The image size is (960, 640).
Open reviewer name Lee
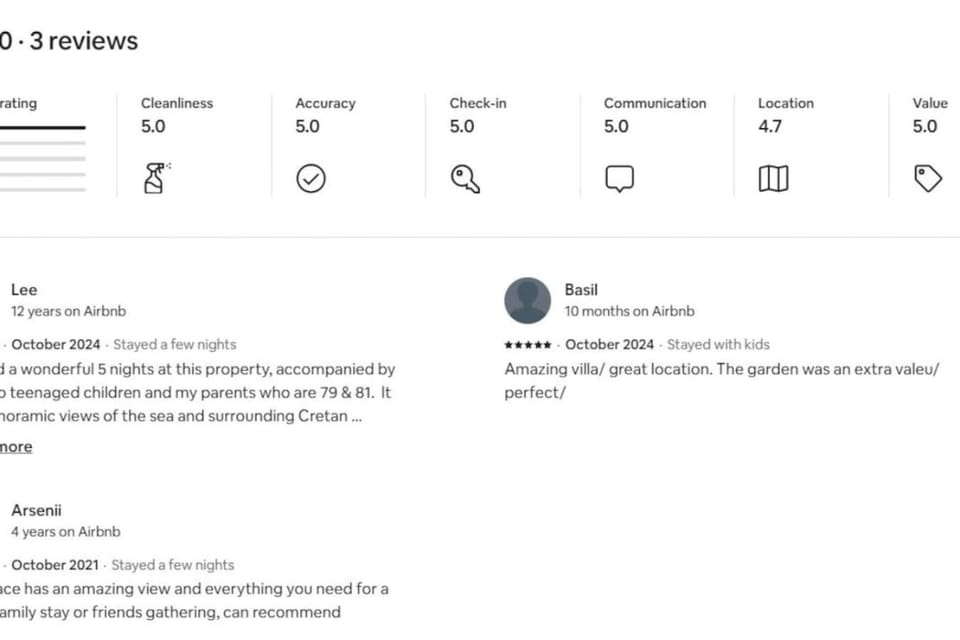24,290
